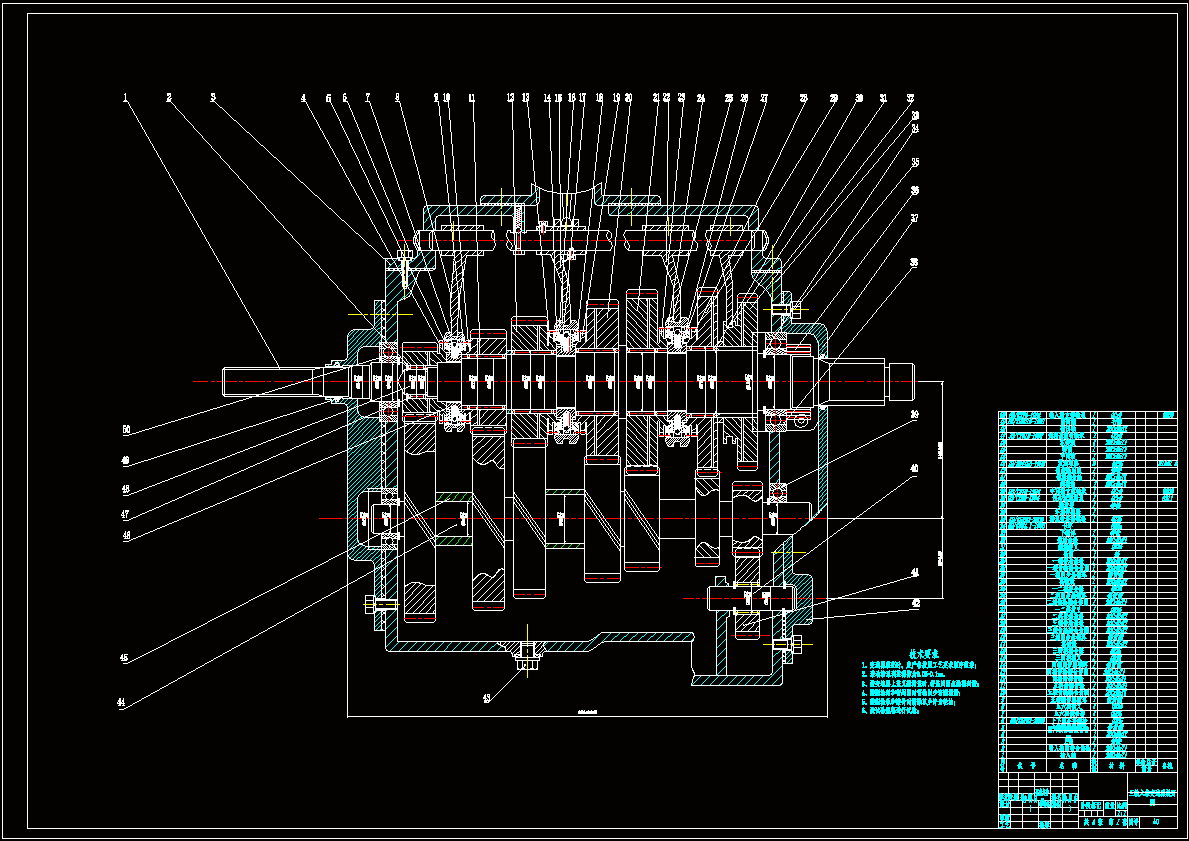The width and height of the screenshot is (1189, 841).
Task: Select balloon label 2 at top
Action: (169, 97)
